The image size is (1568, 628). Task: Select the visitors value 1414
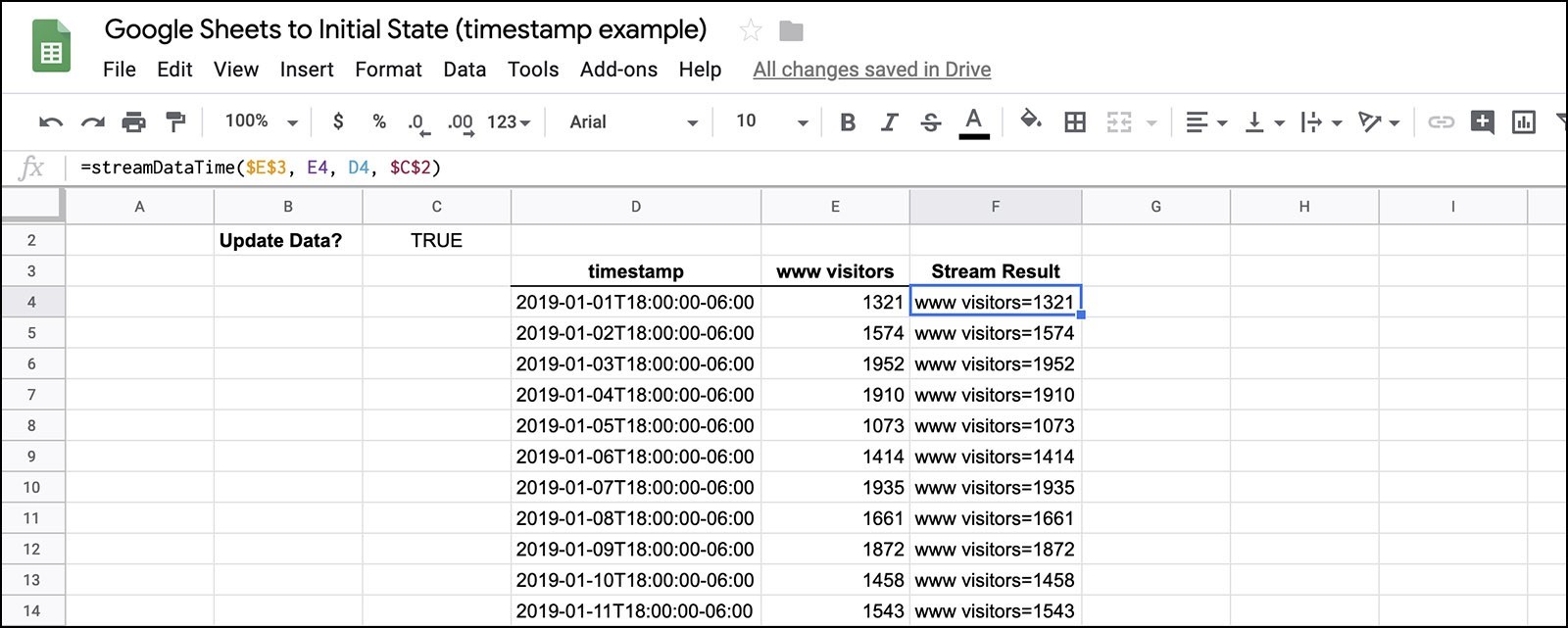tap(835, 457)
